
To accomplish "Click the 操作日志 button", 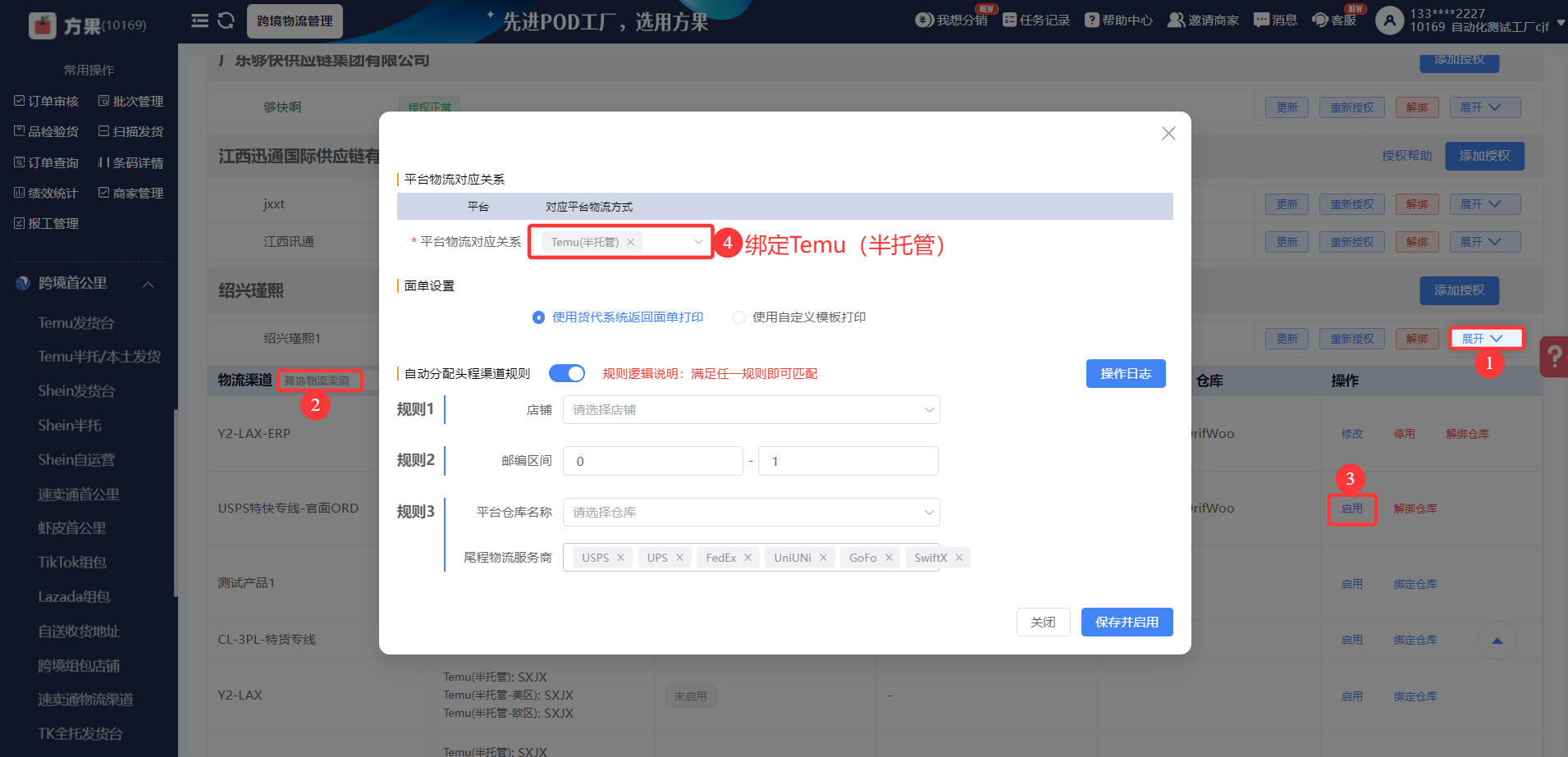I will pos(1126,374).
